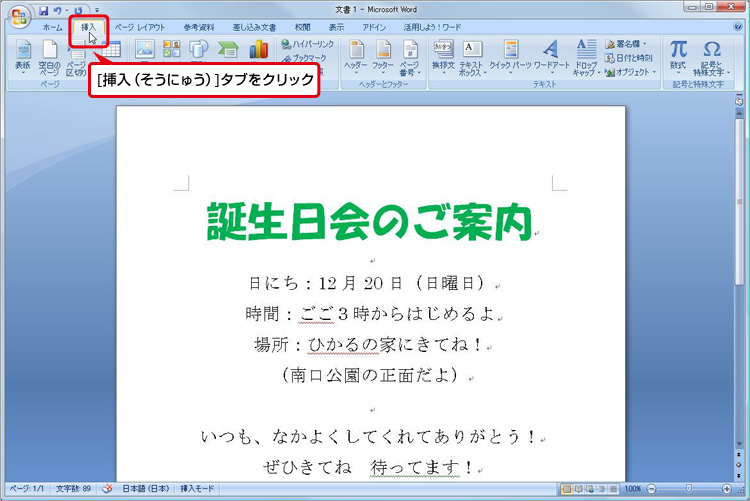Toggle 挿入モード in status bar
Image resolution: width=750 pixels, height=501 pixels.
tap(197, 489)
